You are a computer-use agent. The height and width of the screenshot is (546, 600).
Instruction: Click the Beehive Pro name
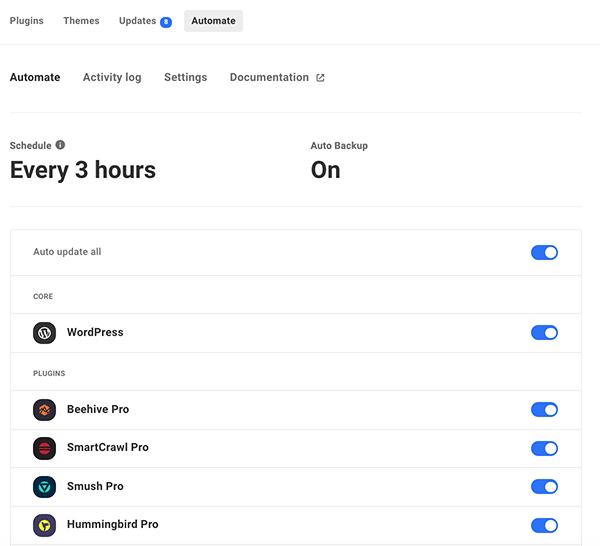click(98, 409)
